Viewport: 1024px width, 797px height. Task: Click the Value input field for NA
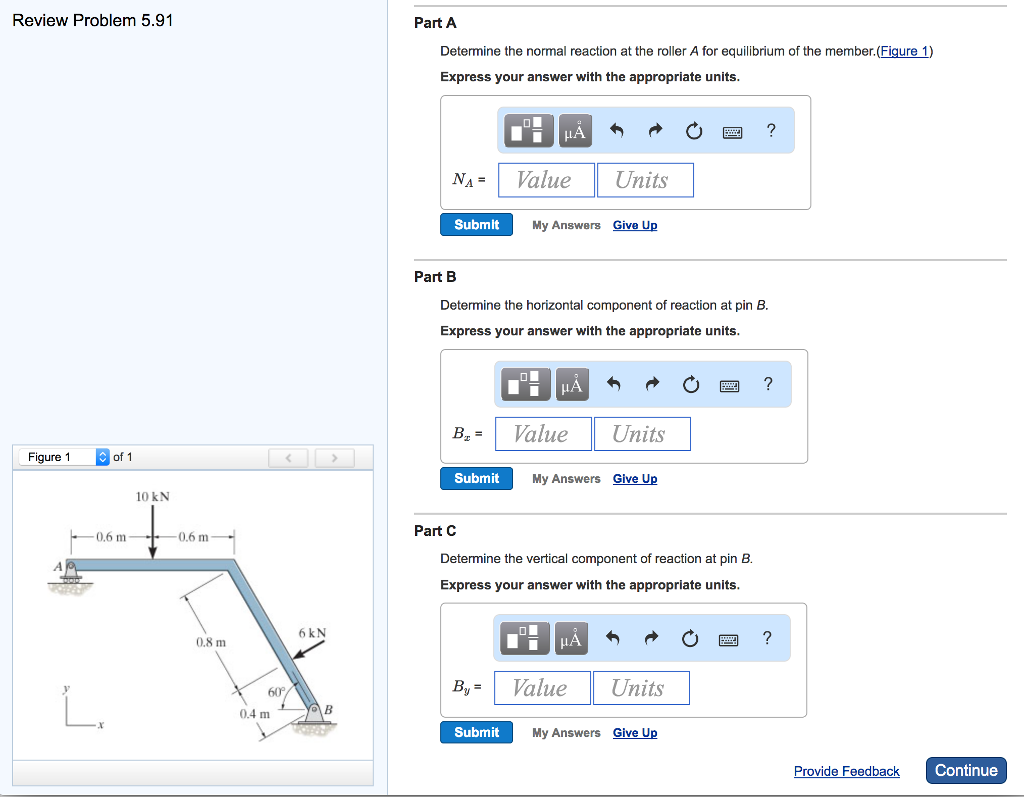(546, 180)
